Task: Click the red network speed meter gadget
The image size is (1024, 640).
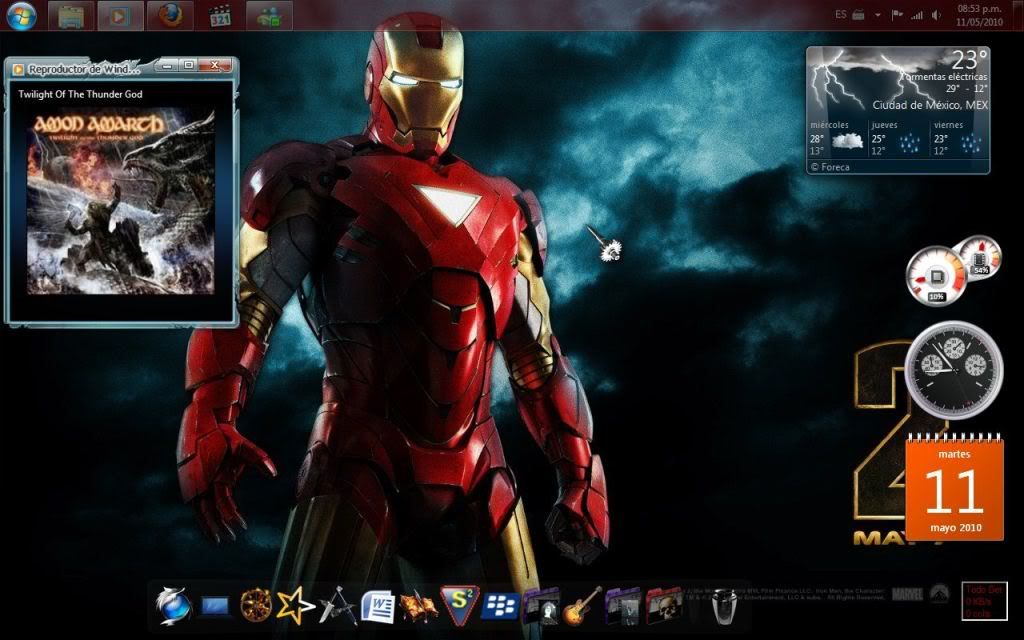Action: (984, 601)
